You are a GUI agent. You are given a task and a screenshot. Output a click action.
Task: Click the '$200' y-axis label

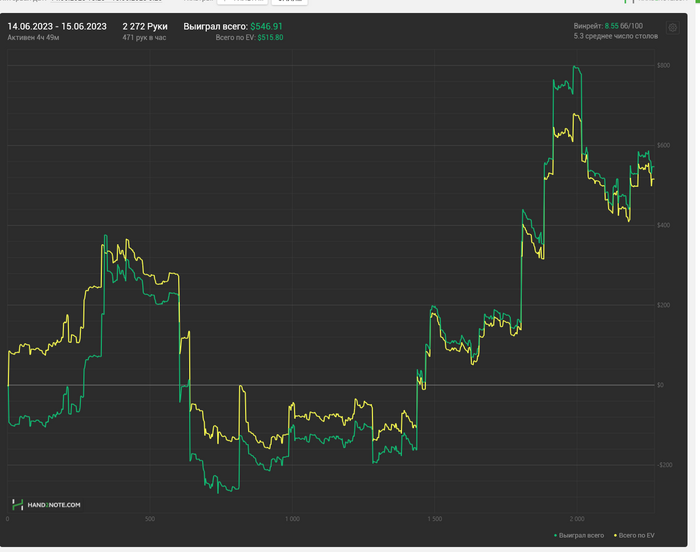pos(663,305)
